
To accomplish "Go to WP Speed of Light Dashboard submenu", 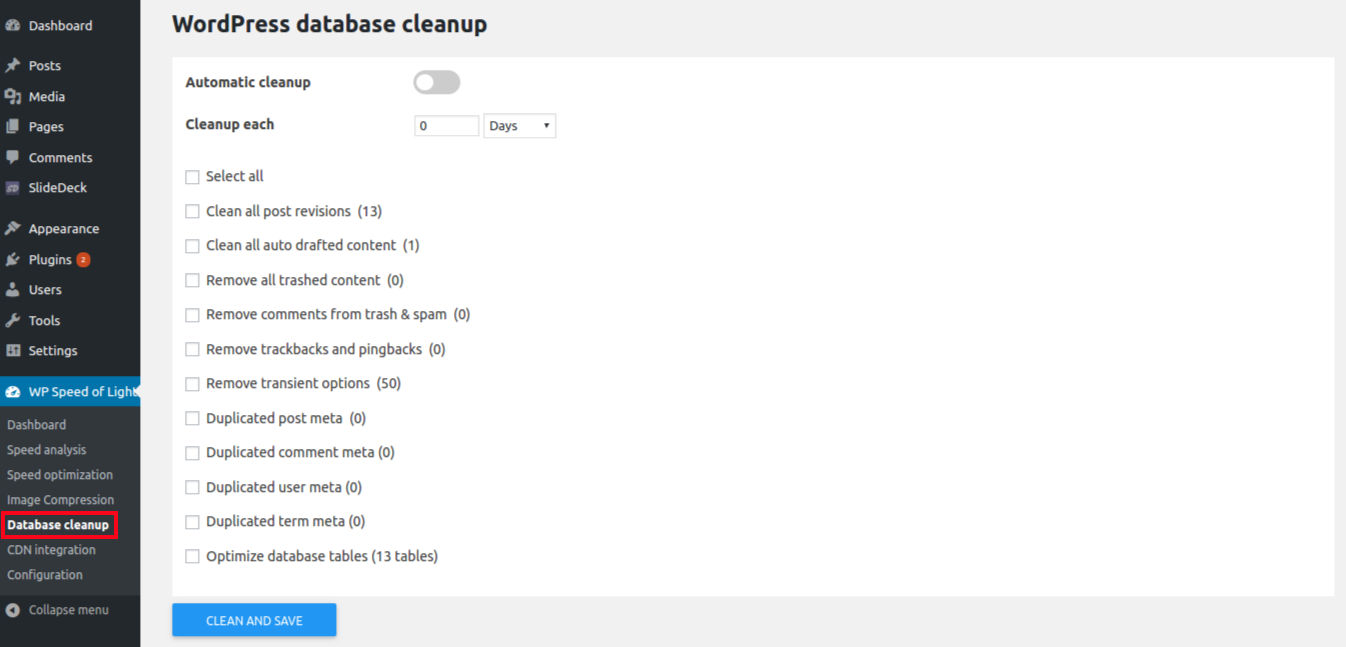I will point(37,425).
